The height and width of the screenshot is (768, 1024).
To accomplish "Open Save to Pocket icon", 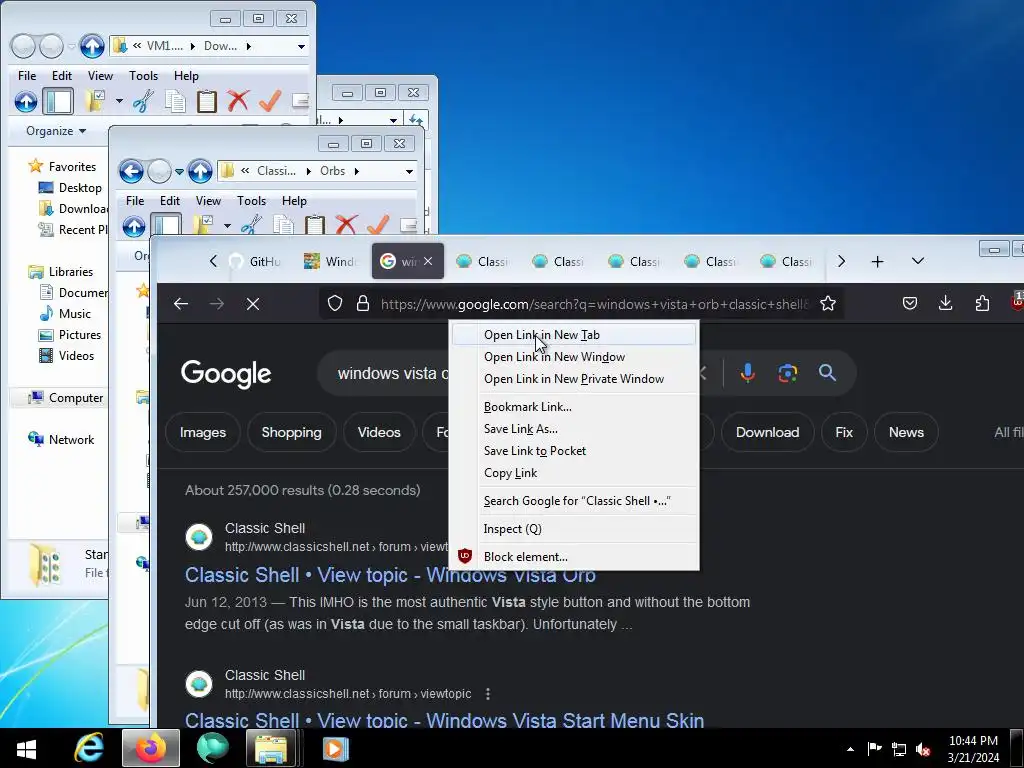I will coord(910,303).
